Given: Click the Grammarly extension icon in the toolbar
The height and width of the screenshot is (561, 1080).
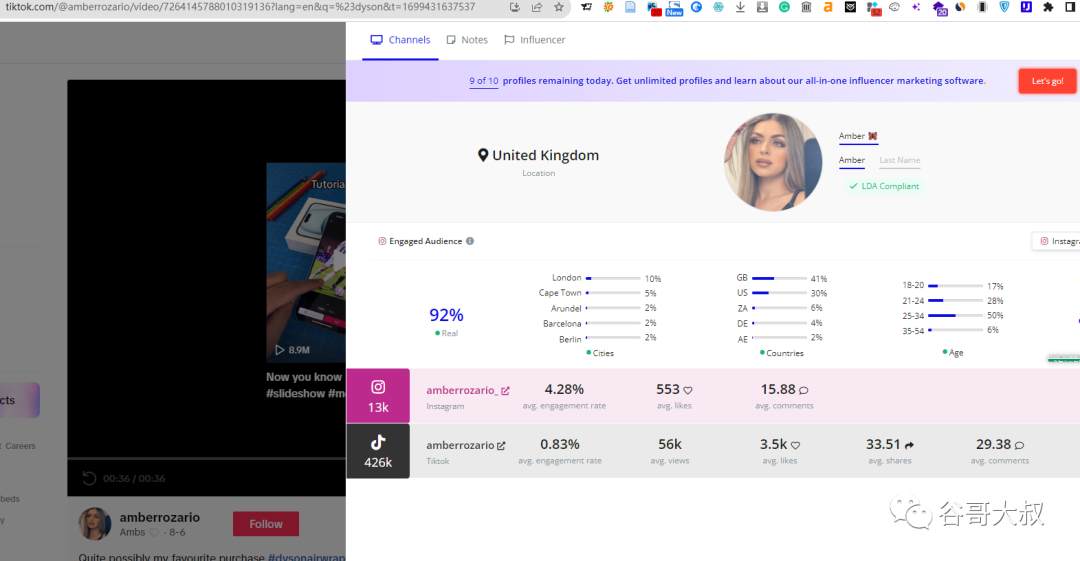Looking at the screenshot, I should coord(784,7).
